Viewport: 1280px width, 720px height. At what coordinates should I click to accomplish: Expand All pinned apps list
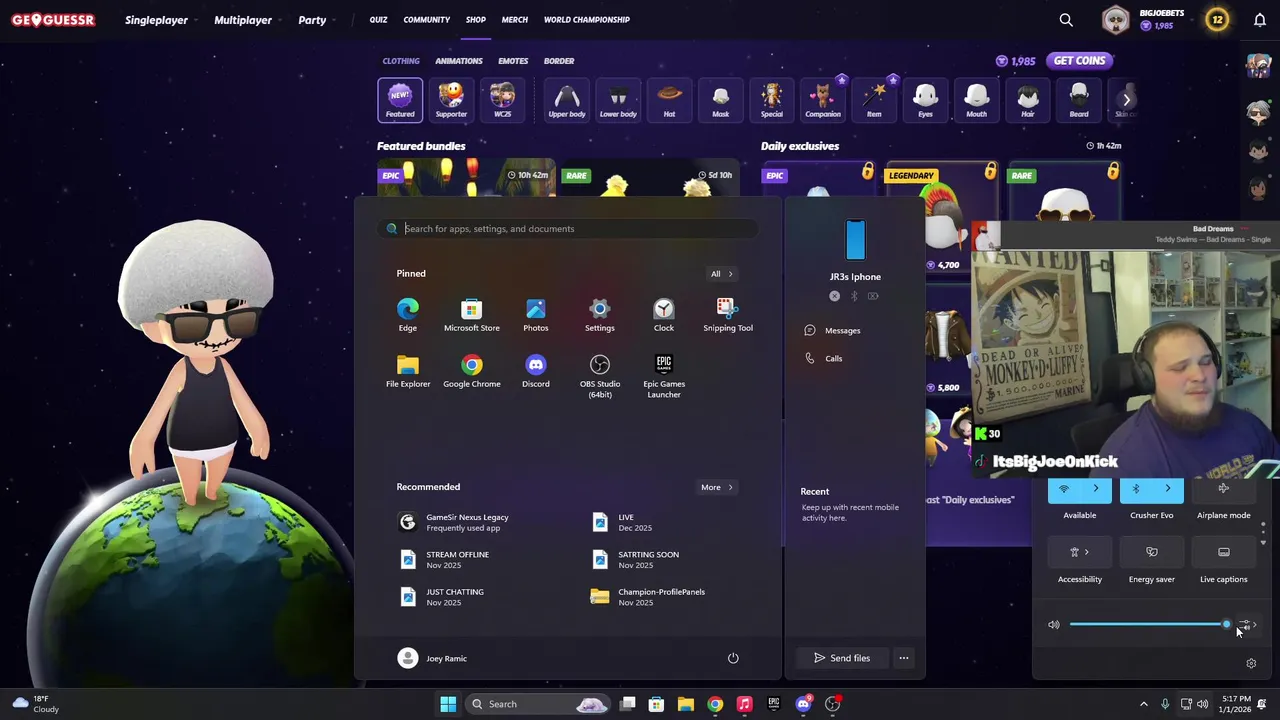(721, 274)
